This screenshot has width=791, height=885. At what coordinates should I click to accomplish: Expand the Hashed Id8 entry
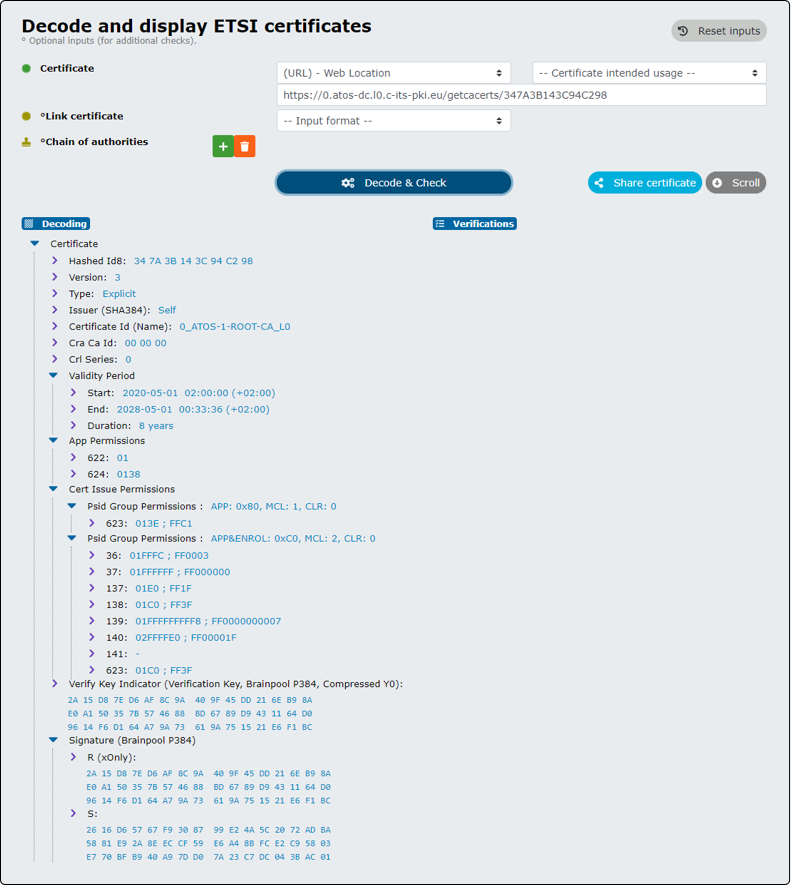54,261
